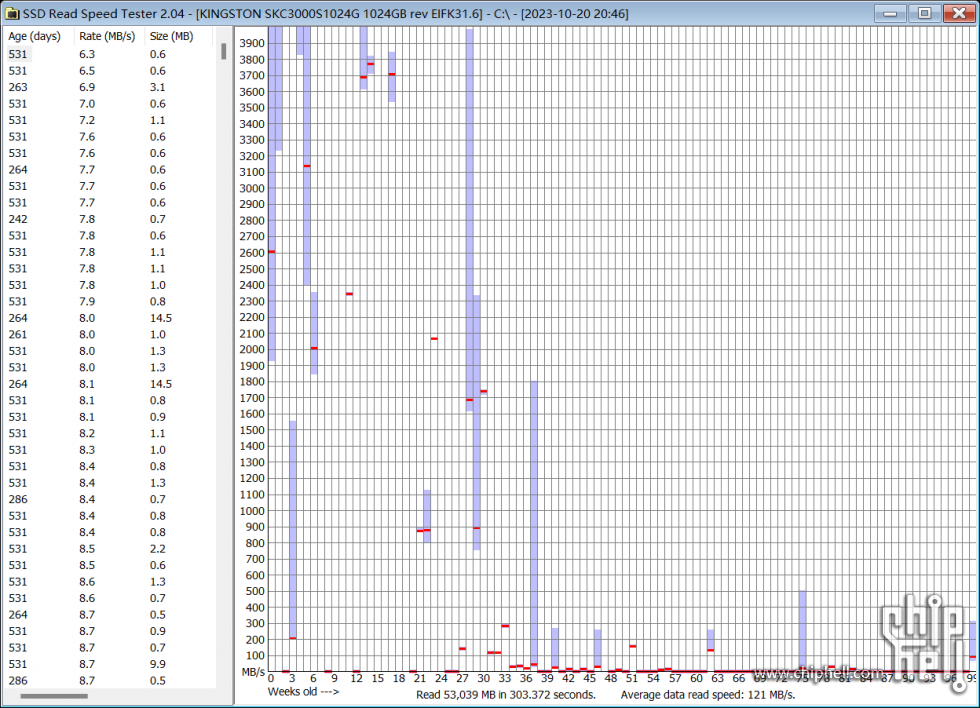Click the 'Weeks old --->' axis label
Screen dimensions: 980x708
(303, 692)
